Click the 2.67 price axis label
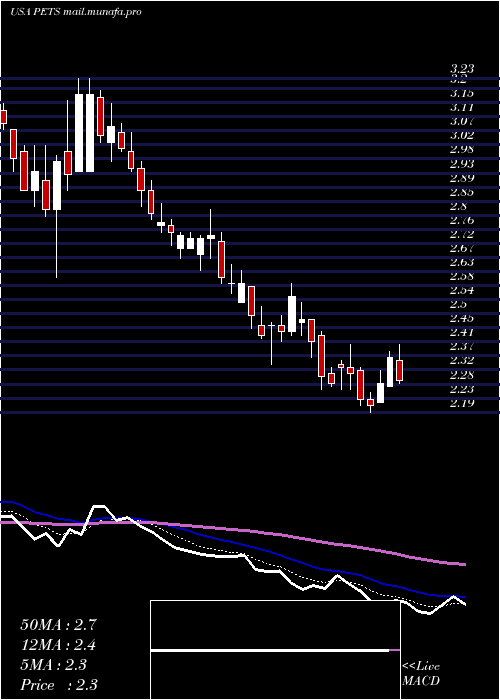 [x=462, y=248]
